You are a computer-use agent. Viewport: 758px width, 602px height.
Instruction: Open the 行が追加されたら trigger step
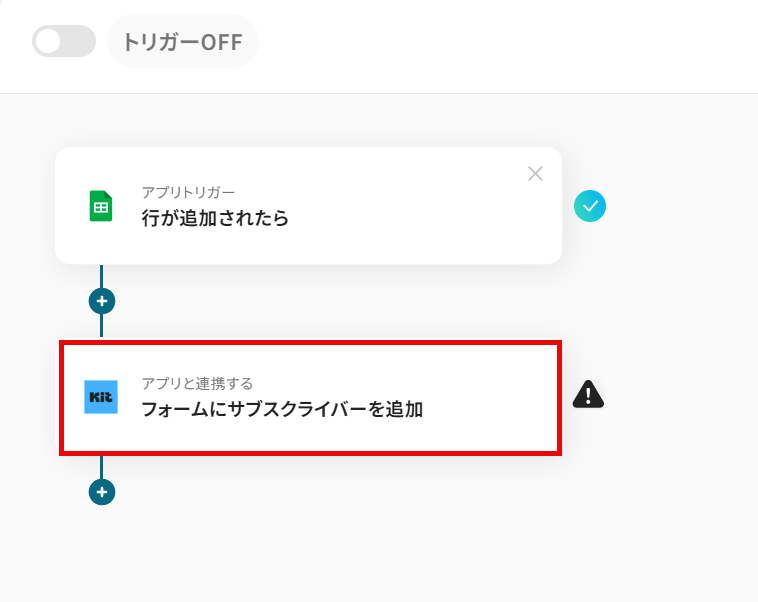[x=215, y=218]
